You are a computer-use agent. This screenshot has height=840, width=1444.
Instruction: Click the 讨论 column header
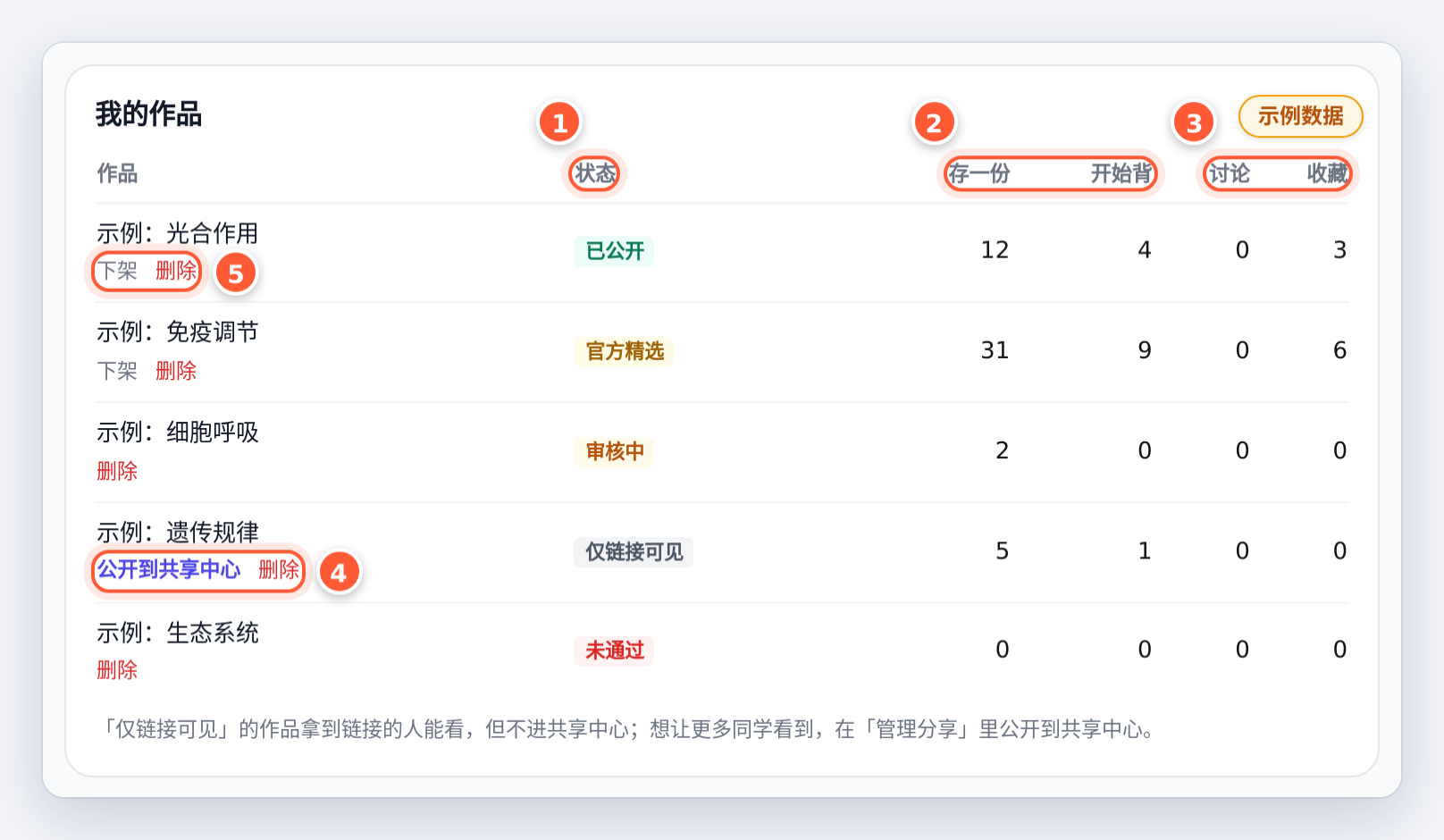pyautogui.click(x=1230, y=173)
